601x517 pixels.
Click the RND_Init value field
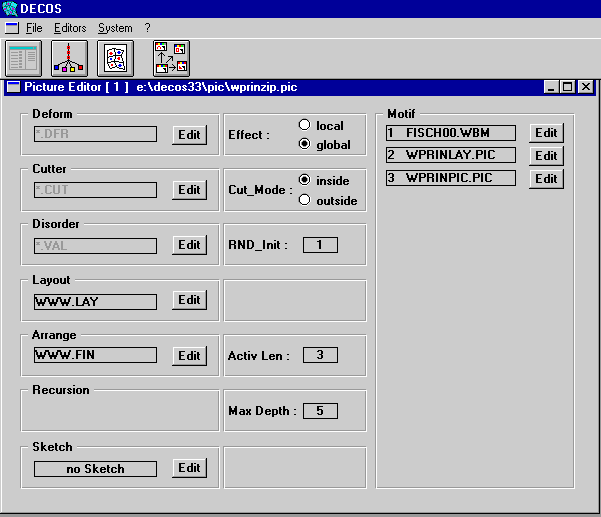pos(320,245)
